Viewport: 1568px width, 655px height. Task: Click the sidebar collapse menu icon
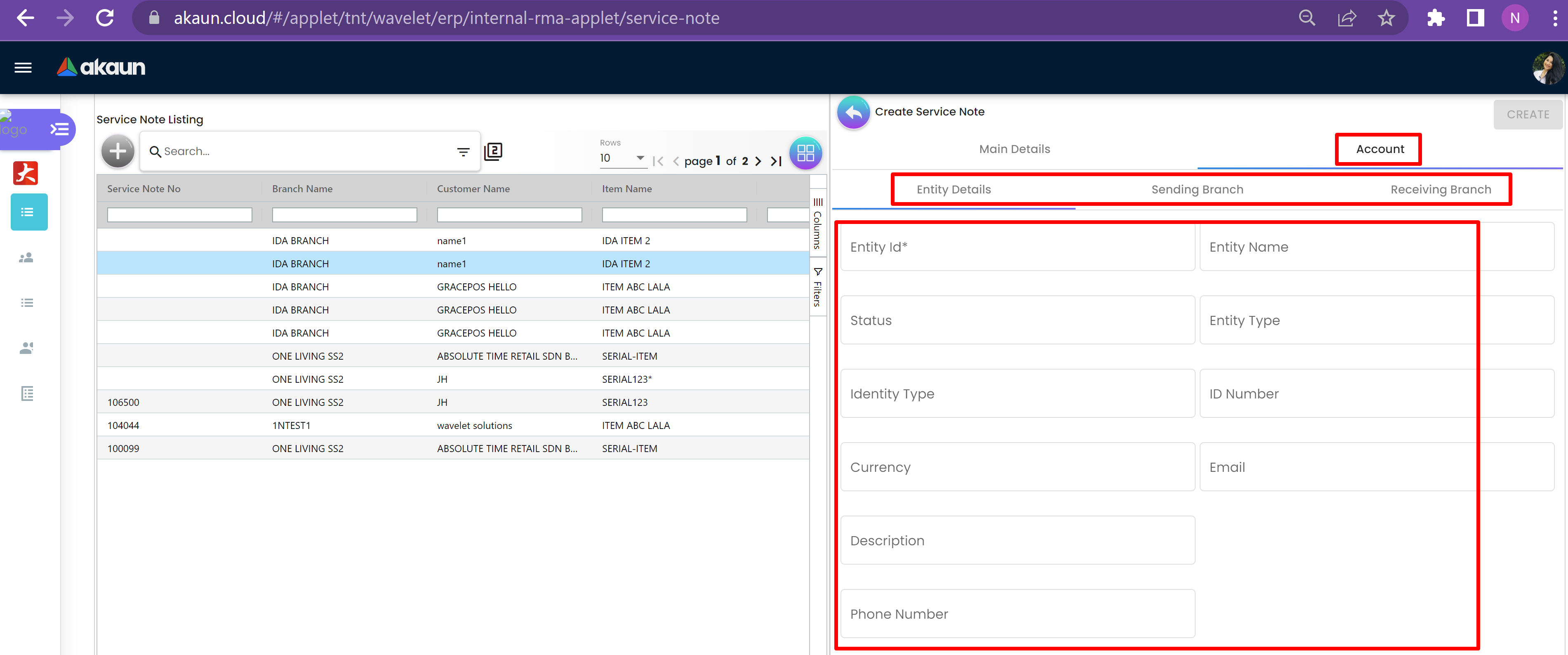pyautogui.click(x=59, y=129)
